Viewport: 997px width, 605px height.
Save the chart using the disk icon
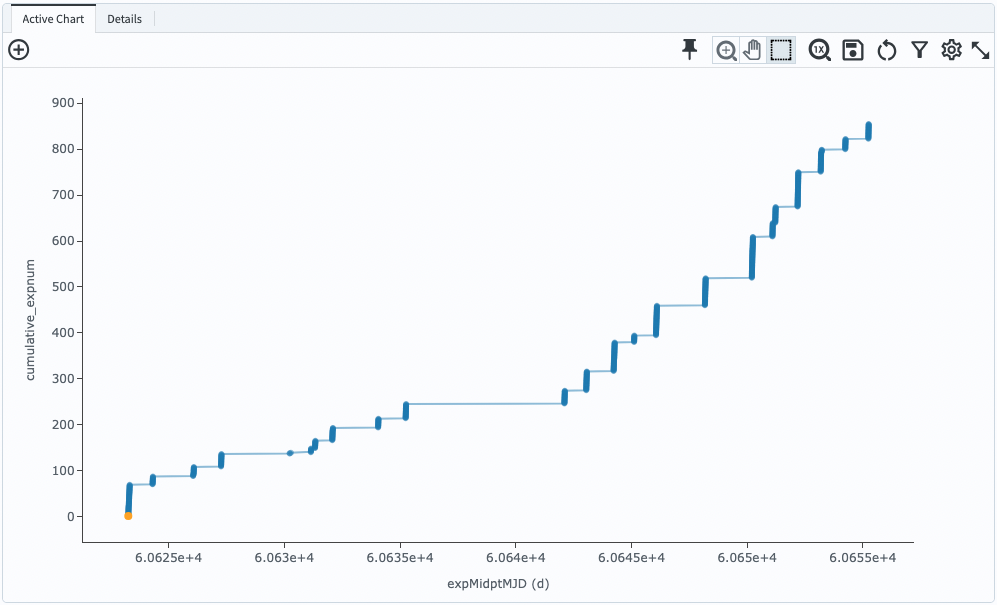(x=852, y=49)
